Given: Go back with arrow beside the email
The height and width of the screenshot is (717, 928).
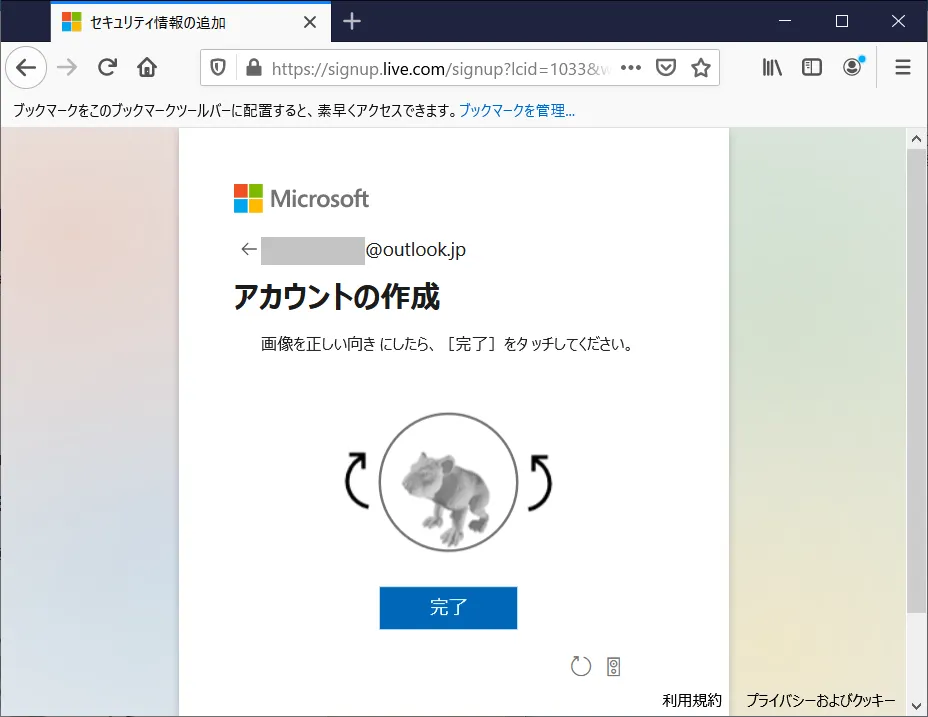Looking at the screenshot, I should (249, 249).
